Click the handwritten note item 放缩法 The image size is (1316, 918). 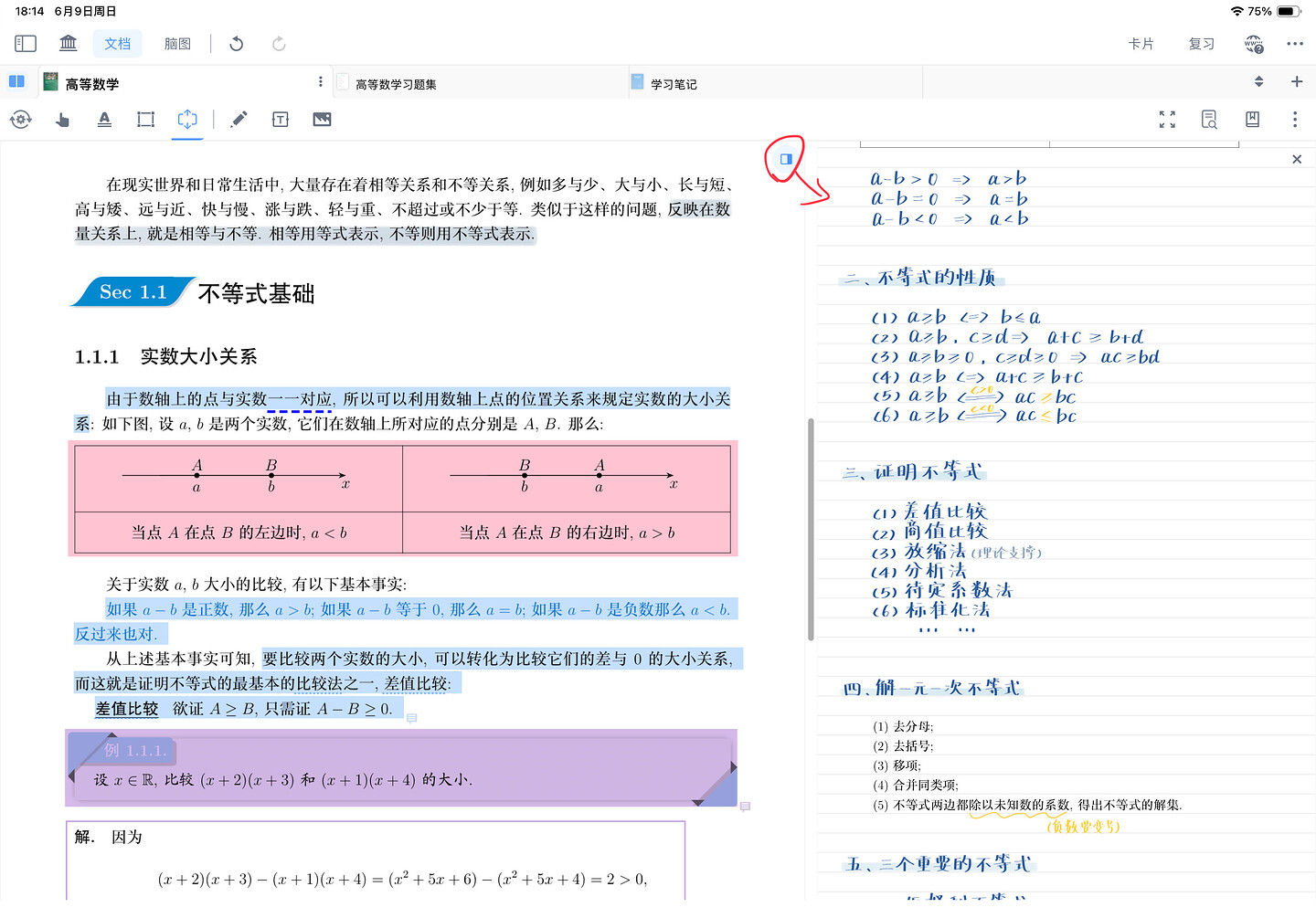pyautogui.click(x=935, y=551)
